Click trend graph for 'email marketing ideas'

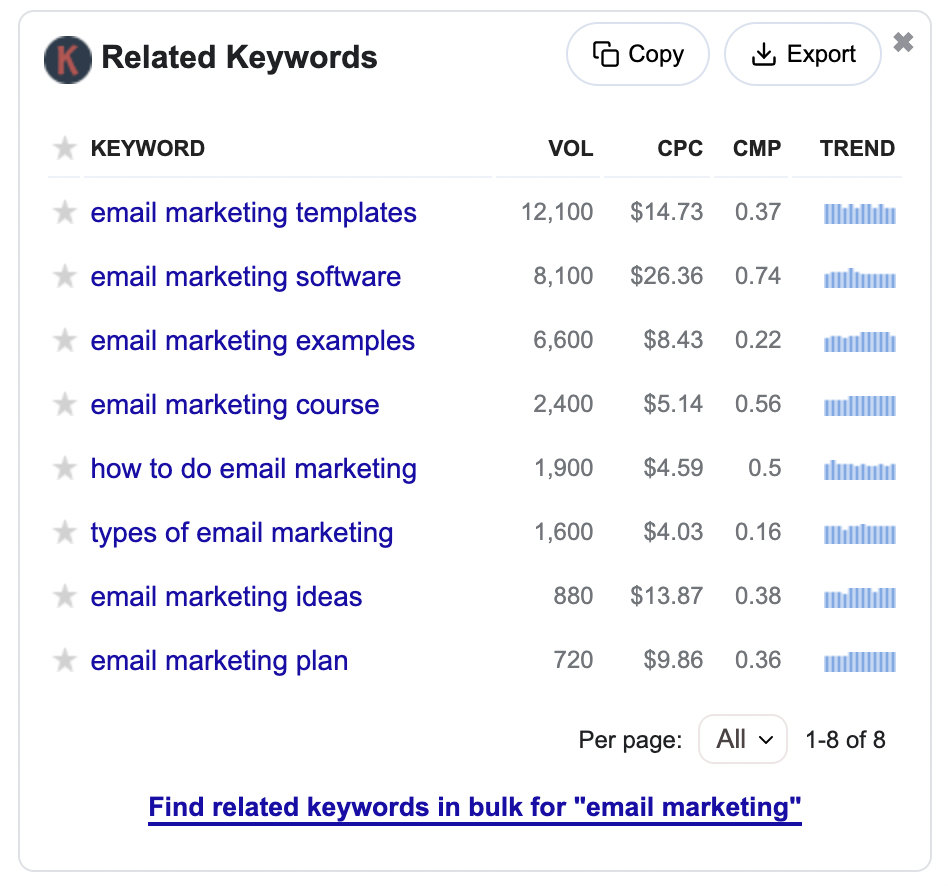(859, 598)
